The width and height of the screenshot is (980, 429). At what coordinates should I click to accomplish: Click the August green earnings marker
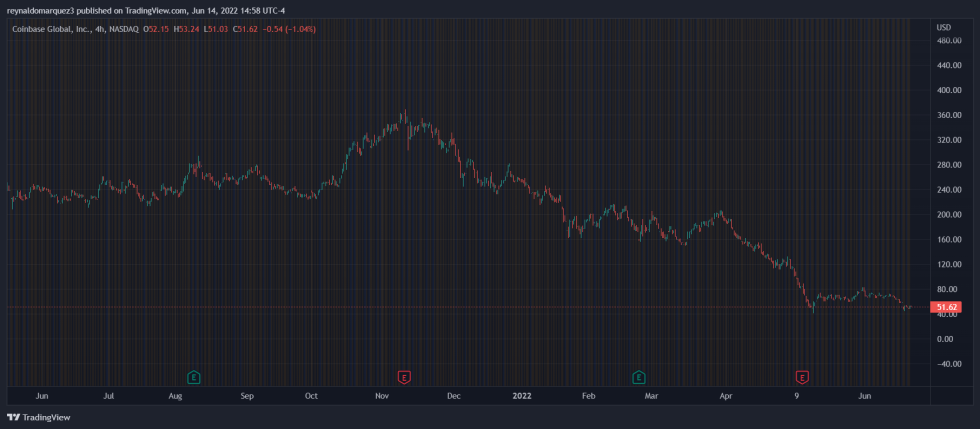pos(194,377)
